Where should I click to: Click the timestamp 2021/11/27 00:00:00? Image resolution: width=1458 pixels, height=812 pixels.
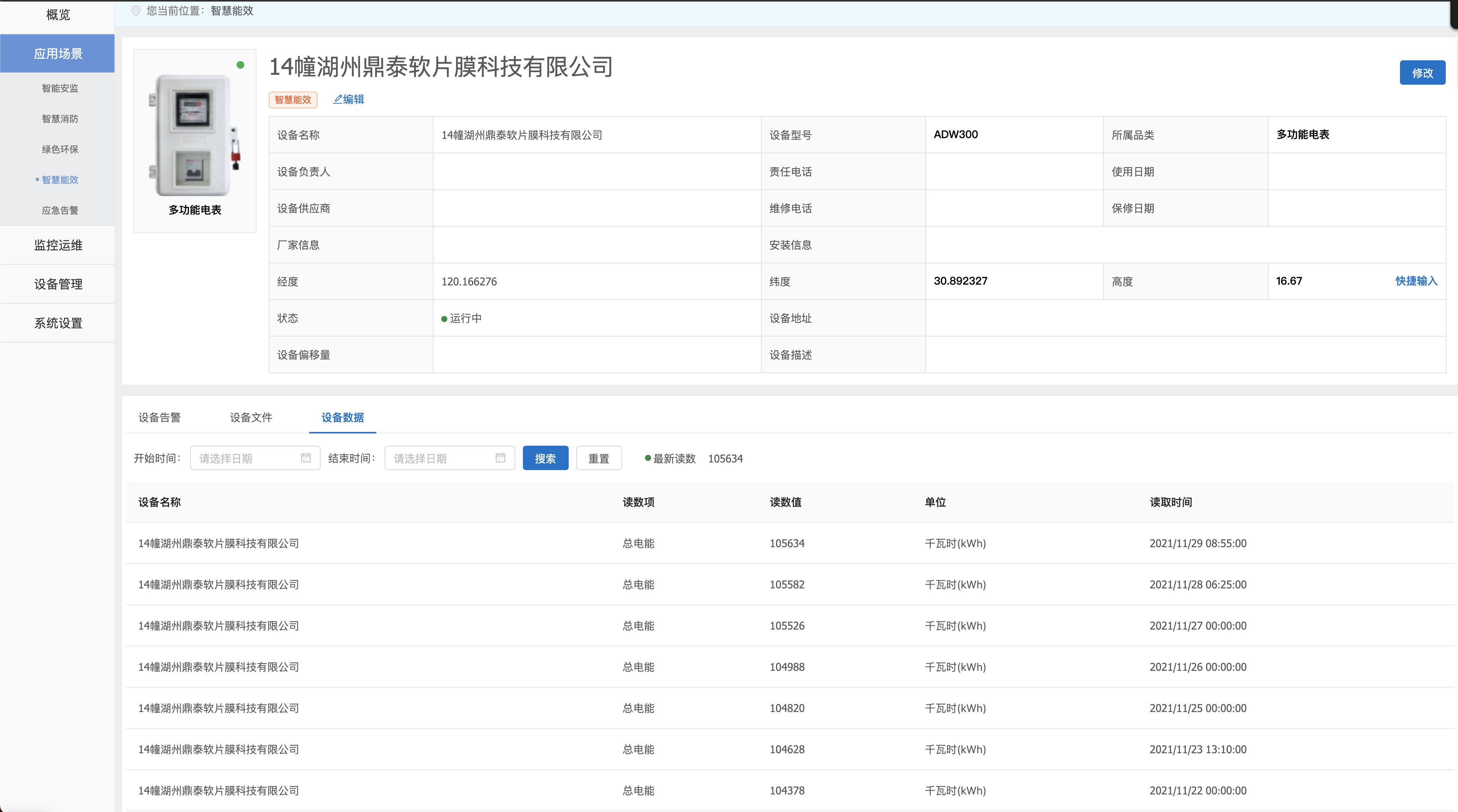(1198, 626)
